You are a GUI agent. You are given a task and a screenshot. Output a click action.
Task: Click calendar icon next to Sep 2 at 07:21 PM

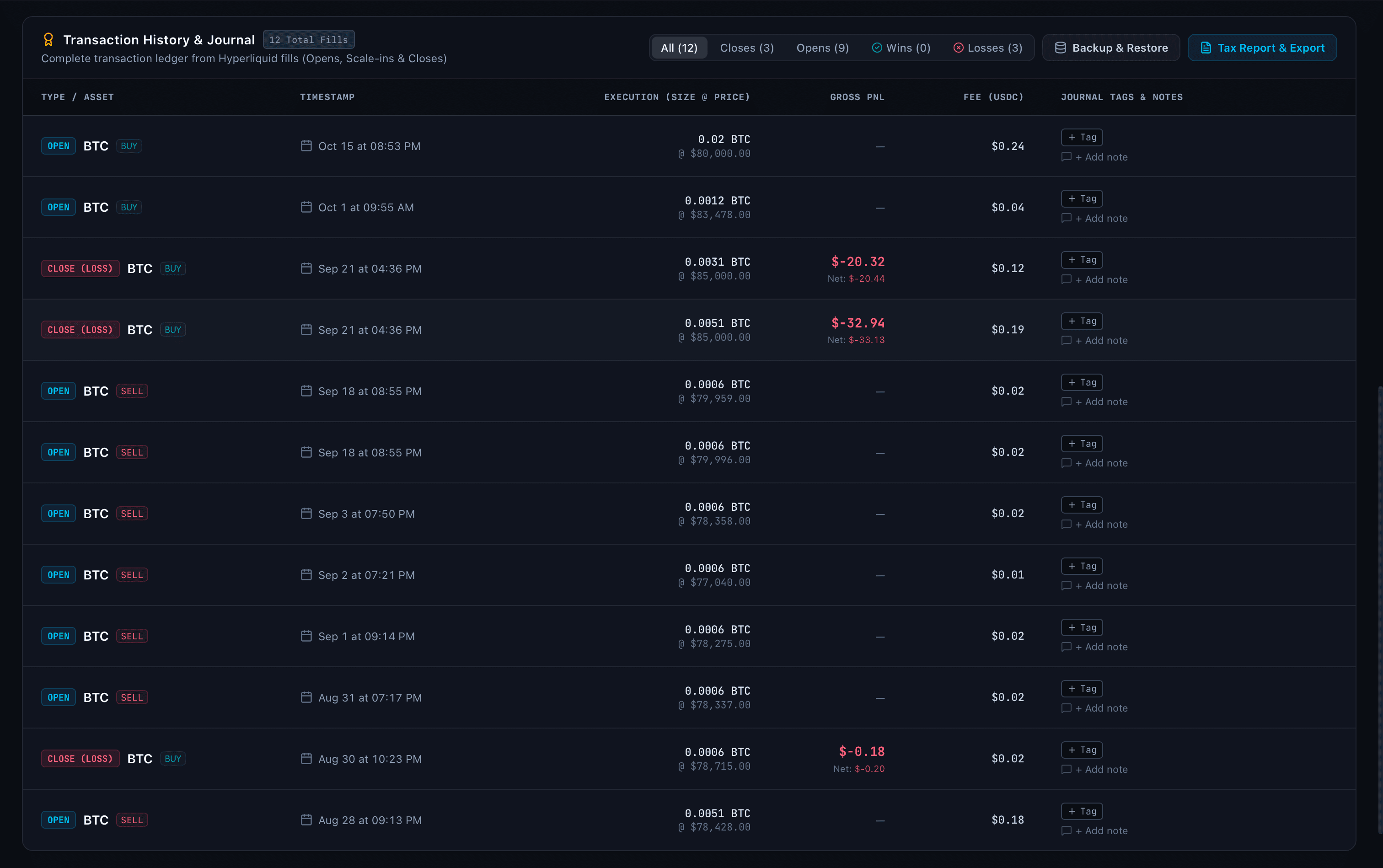tap(306, 575)
